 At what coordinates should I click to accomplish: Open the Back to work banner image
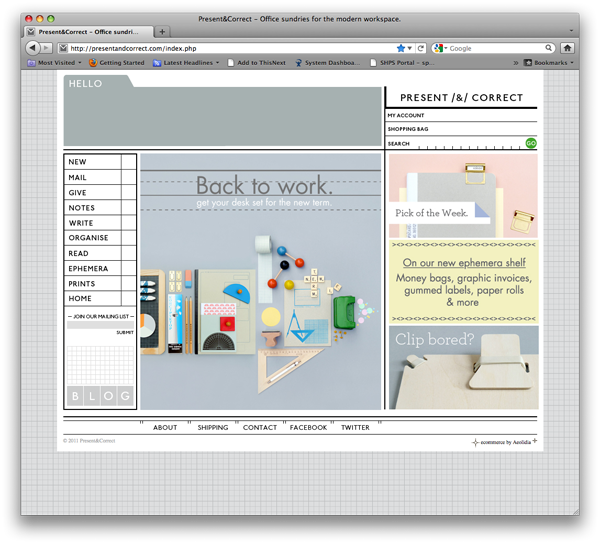click(261, 282)
